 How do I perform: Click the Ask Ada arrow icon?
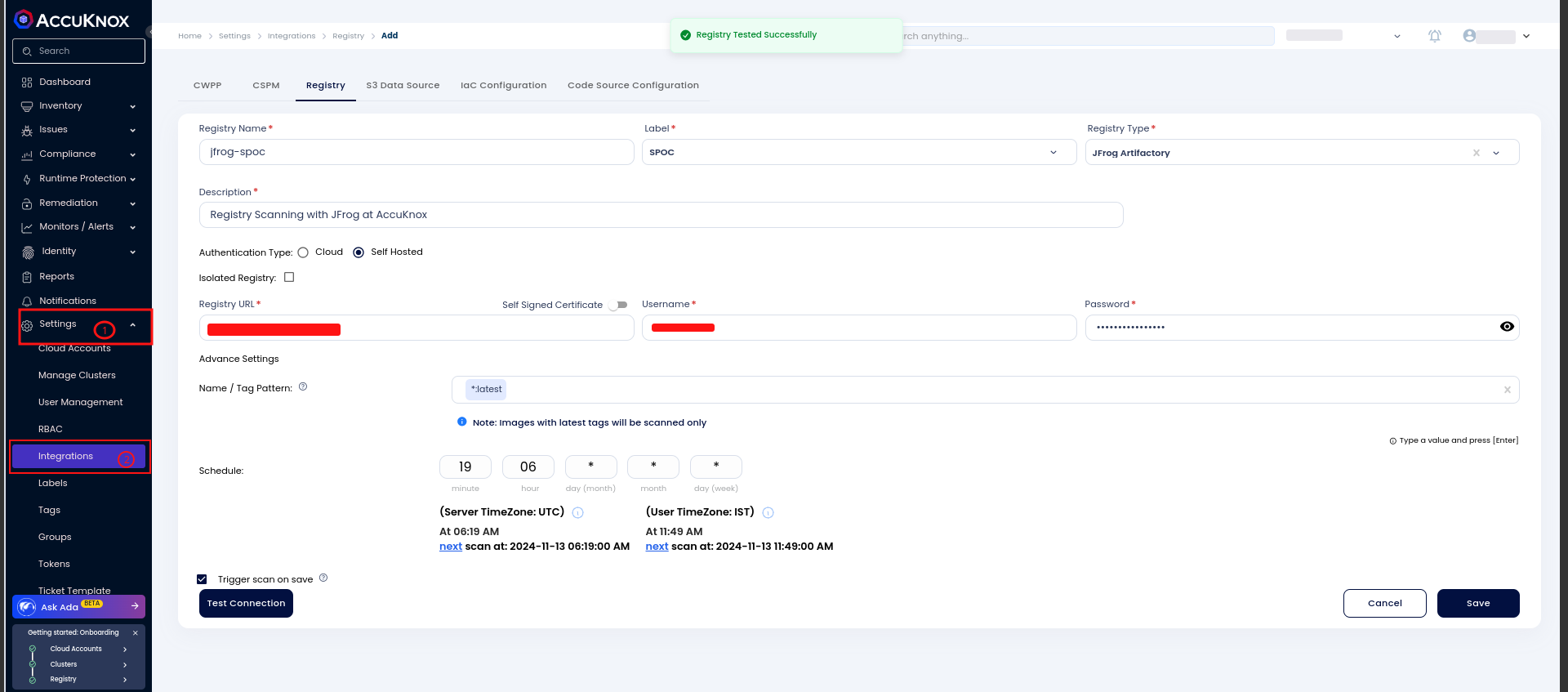pos(135,606)
